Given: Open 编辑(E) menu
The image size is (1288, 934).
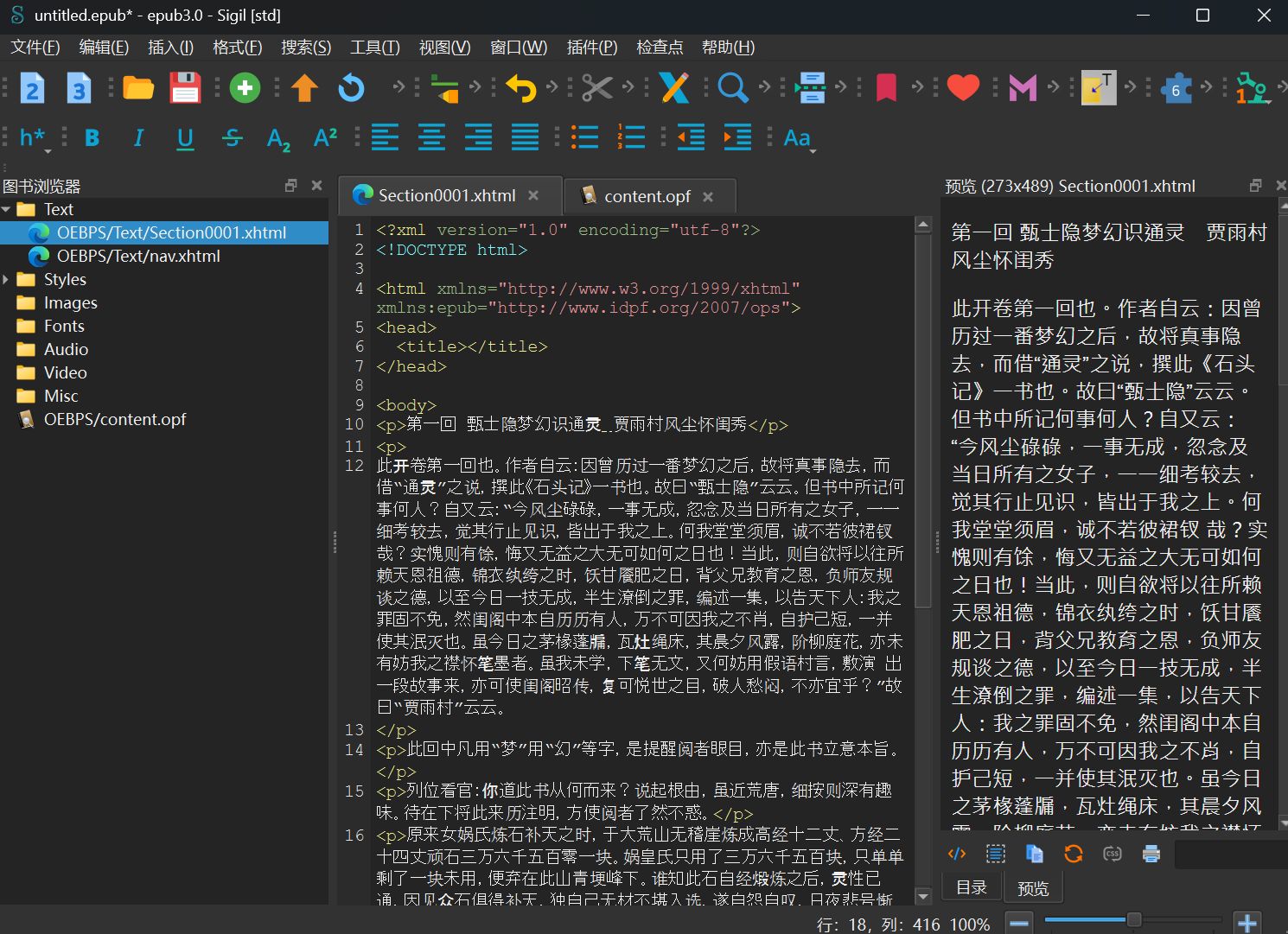Looking at the screenshot, I should coord(104,48).
